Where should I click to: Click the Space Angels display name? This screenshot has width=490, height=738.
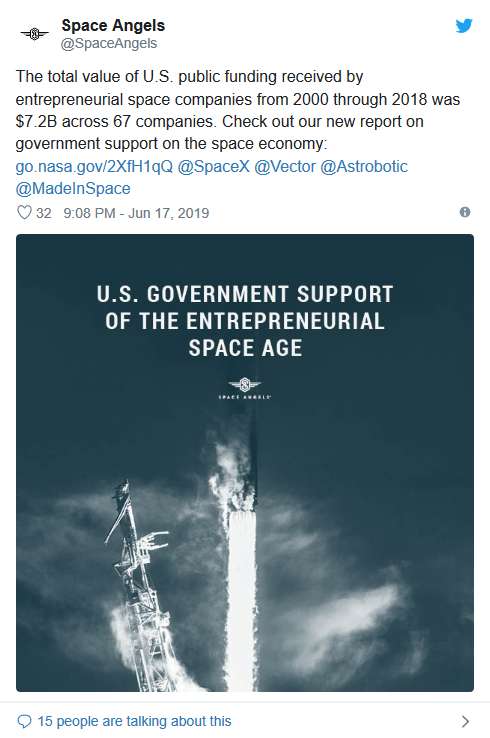pos(113,25)
